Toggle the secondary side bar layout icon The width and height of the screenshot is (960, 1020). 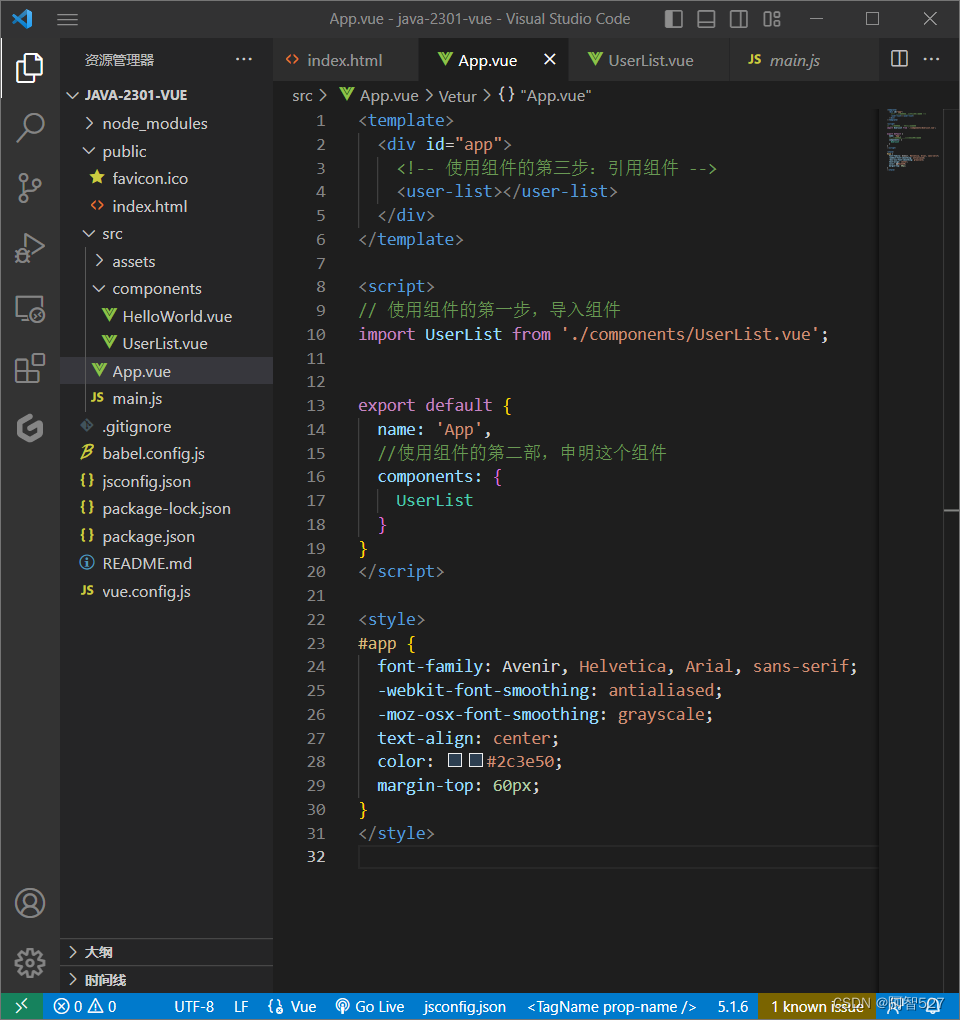739,19
